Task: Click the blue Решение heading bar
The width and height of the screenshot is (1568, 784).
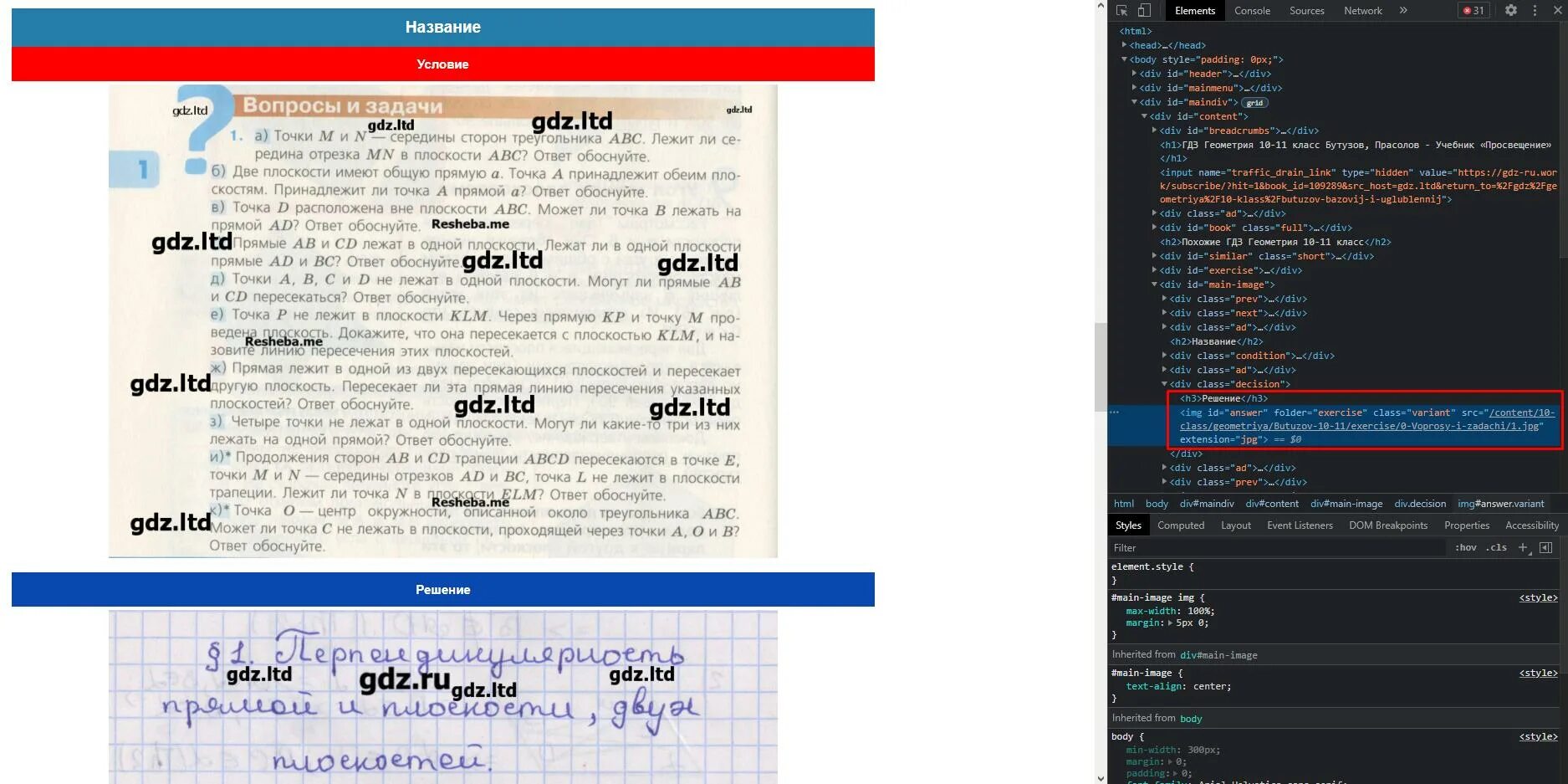Action: click(x=443, y=590)
